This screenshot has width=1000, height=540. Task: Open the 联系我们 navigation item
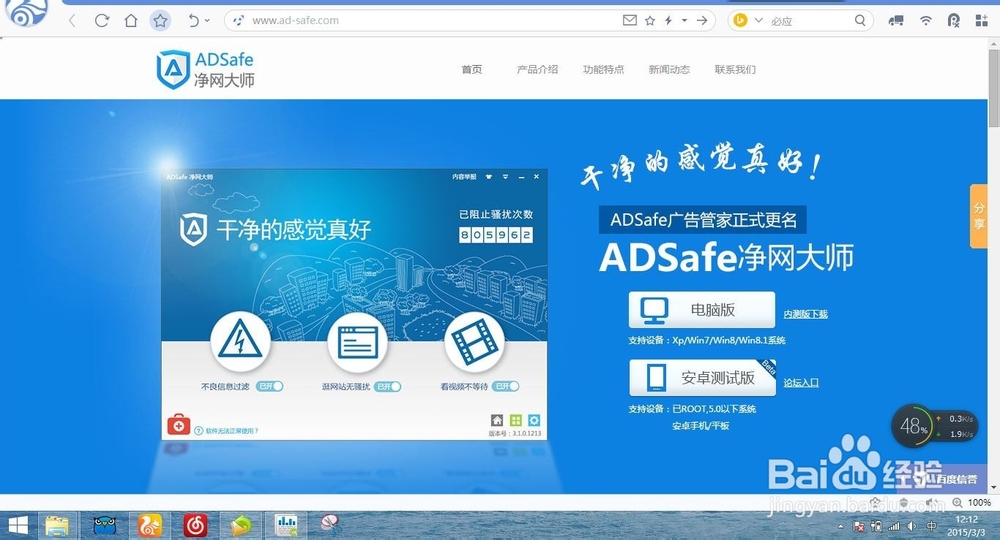[x=735, y=69]
